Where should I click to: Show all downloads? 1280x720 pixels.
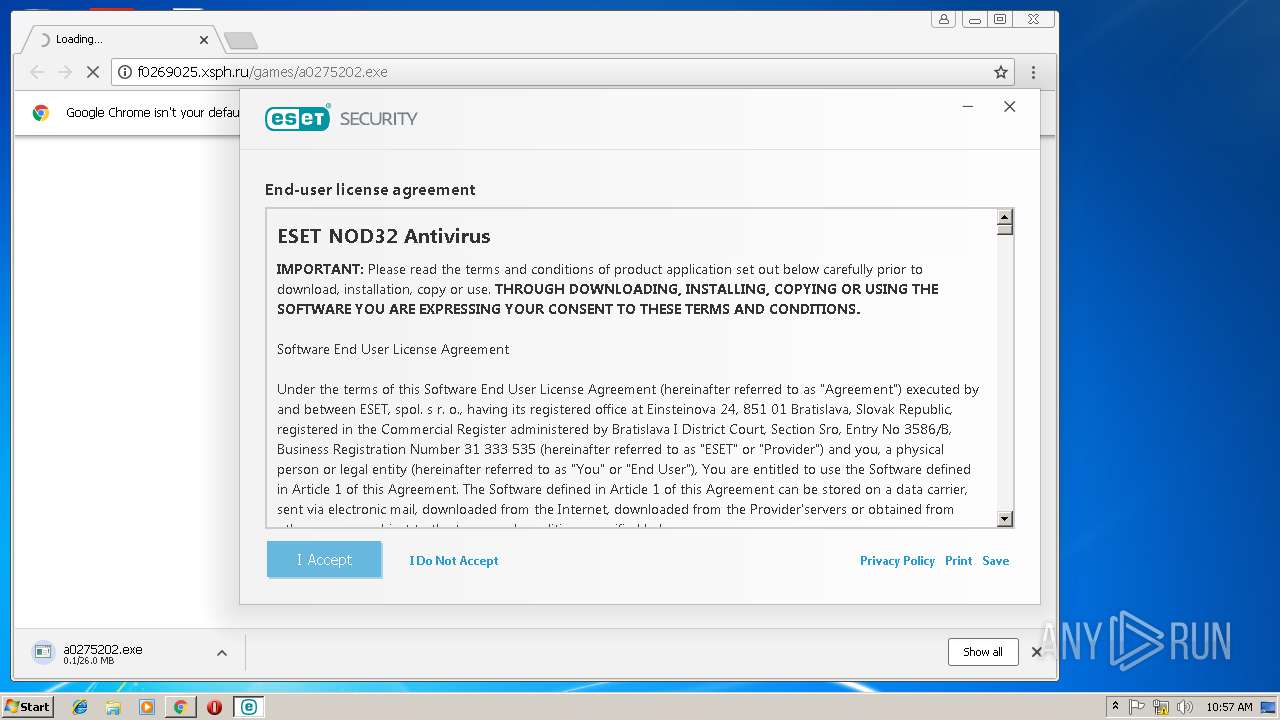click(x=983, y=652)
